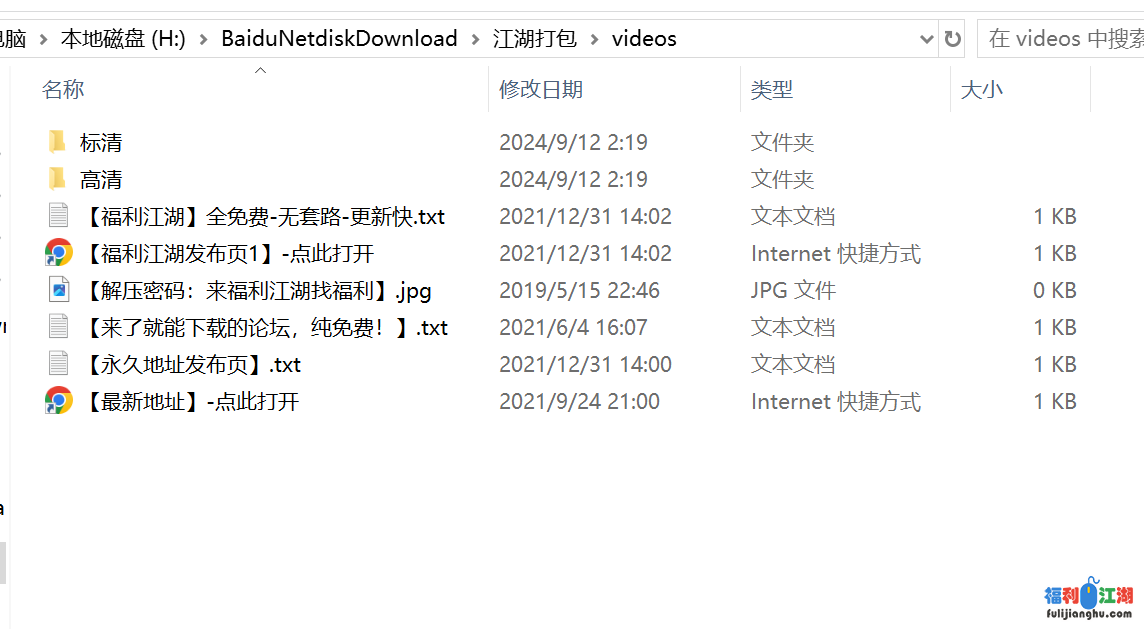The image size is (1144, 629).
Task: Click the 【解压密码】 JPG file icon
Action: coord(58,290)
